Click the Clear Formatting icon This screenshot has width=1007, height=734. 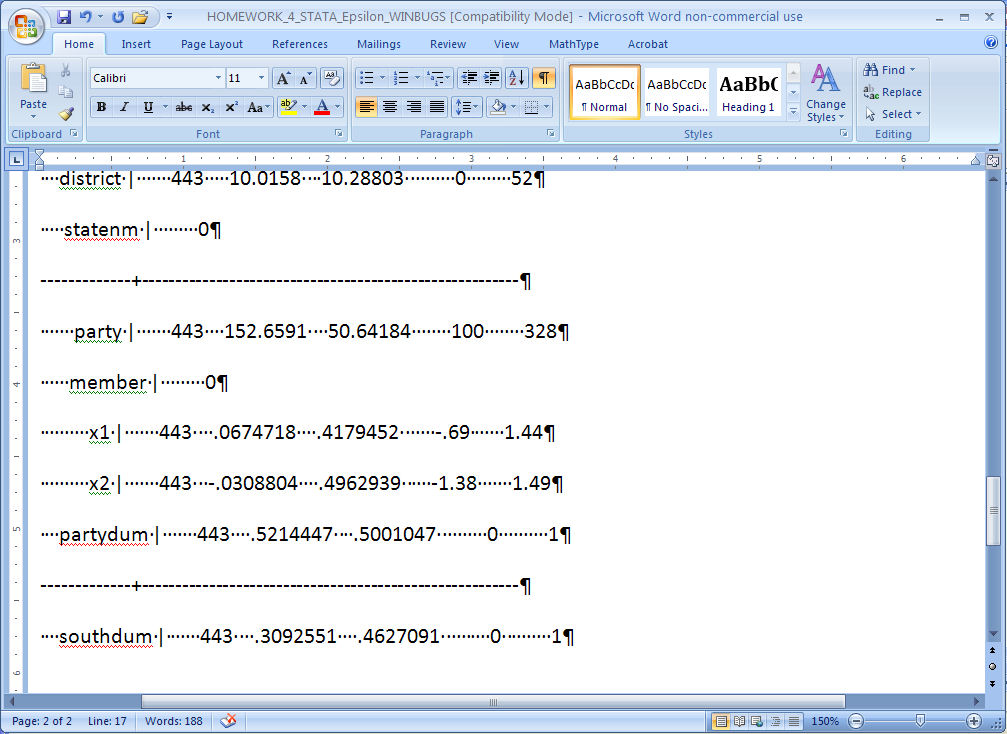coord(332,78)
